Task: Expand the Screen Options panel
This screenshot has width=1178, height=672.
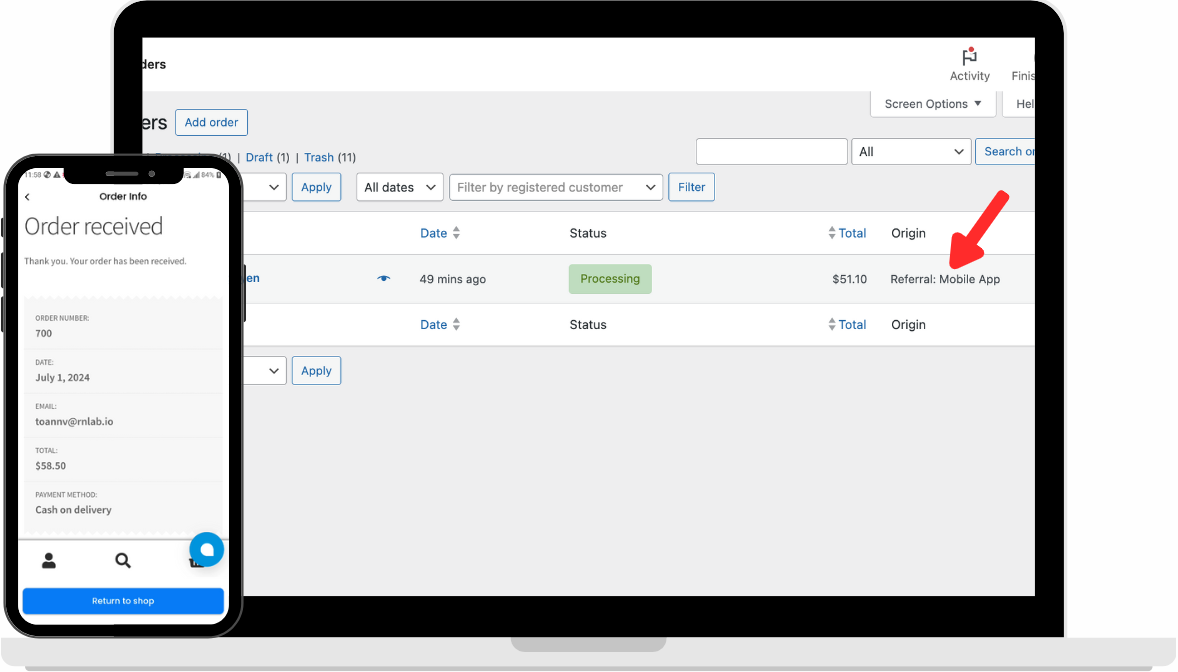Action: (x=933, y=104)
